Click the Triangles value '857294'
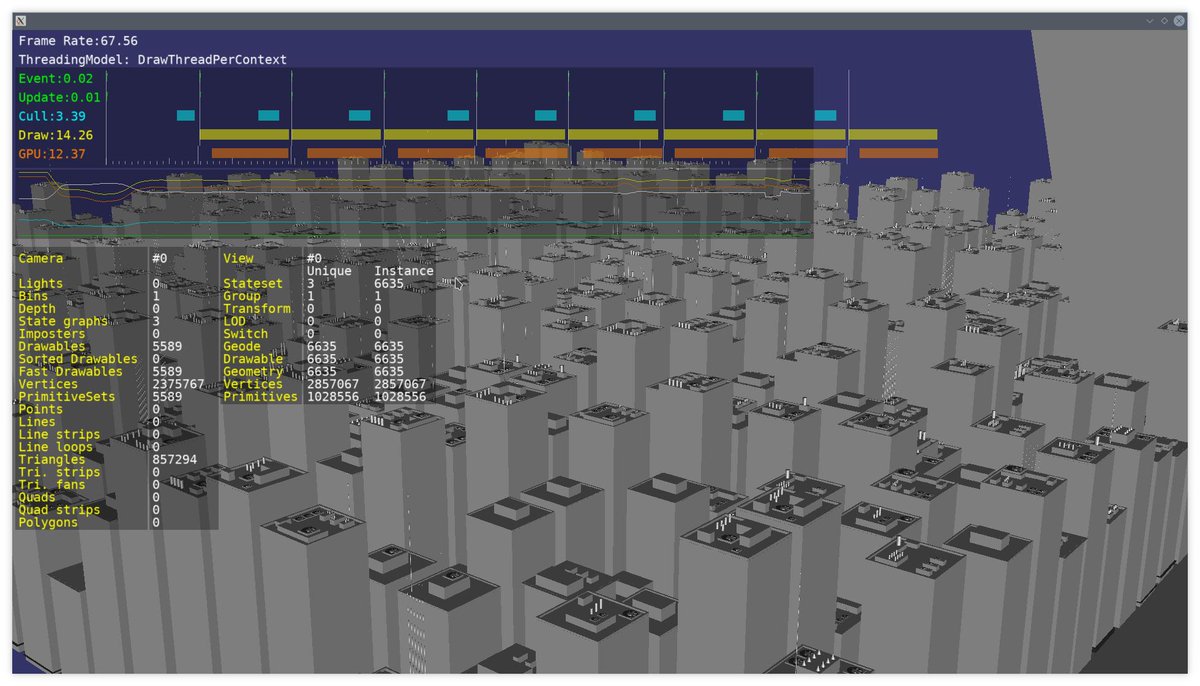The height and width of the screenshot is (686, 1200). tap(175, 460)
